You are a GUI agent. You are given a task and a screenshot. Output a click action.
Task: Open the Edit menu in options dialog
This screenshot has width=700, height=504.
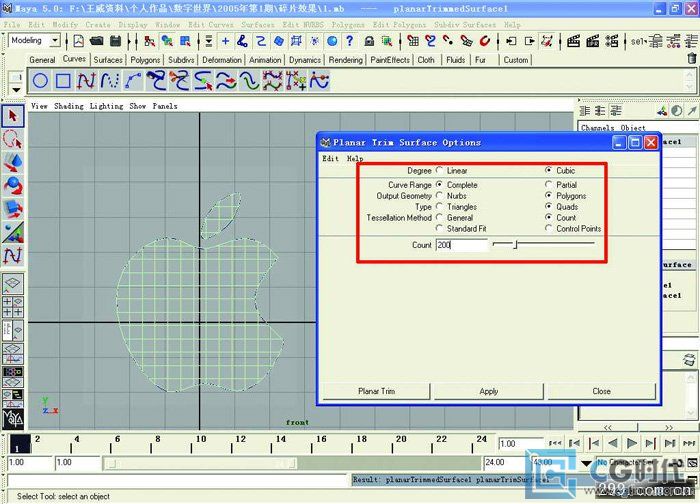coord(330,158)
